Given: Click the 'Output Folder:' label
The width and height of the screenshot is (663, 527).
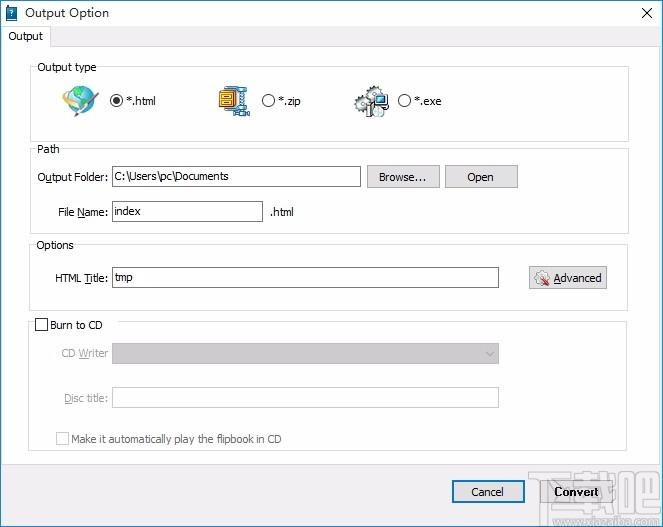Looking at the screenshot, I should click(73, 177).
